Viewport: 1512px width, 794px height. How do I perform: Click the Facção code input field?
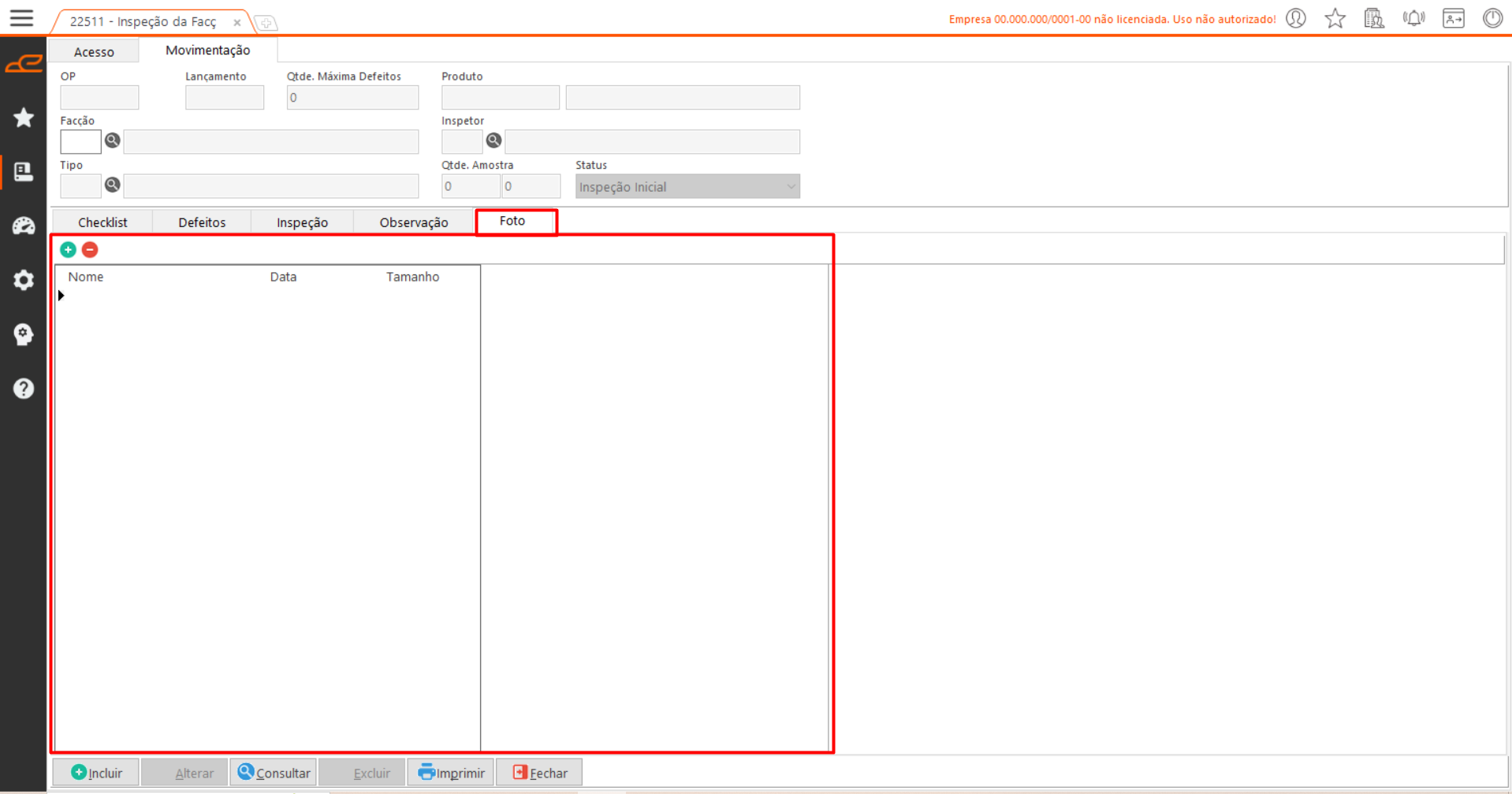coord(80,142)
